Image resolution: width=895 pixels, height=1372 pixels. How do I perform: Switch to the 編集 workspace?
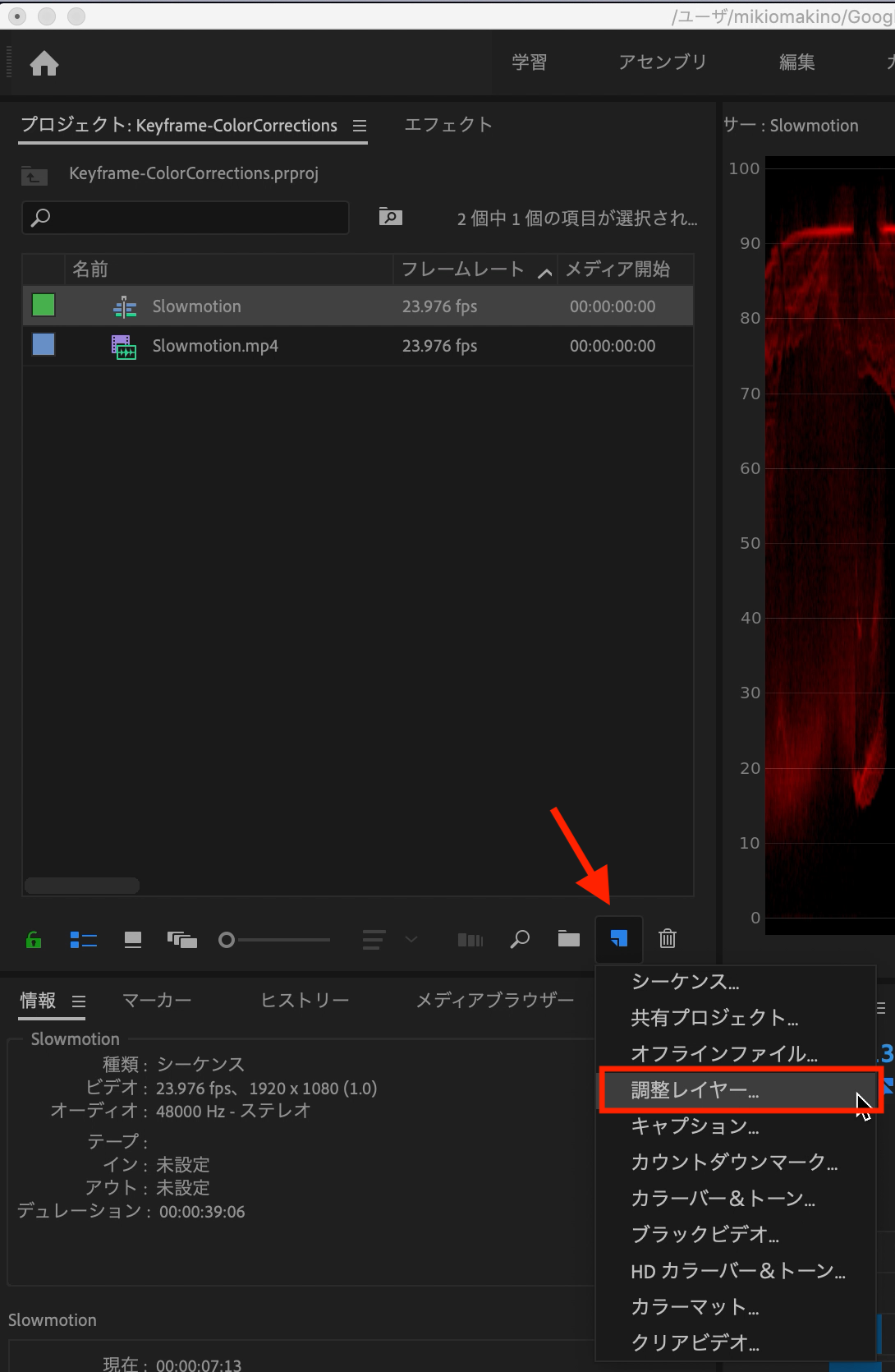pyautogui.click(x=796, y=62)
